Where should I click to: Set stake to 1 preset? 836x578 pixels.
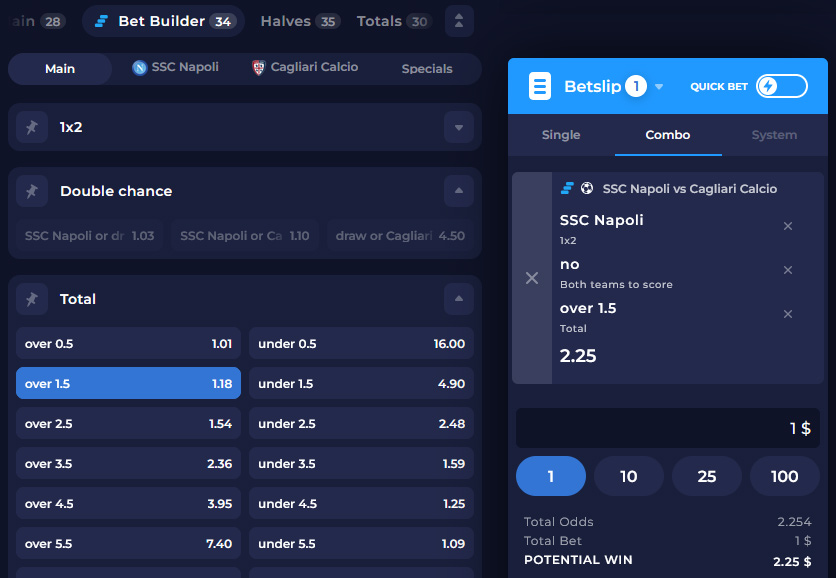click(x=551, y=476)
